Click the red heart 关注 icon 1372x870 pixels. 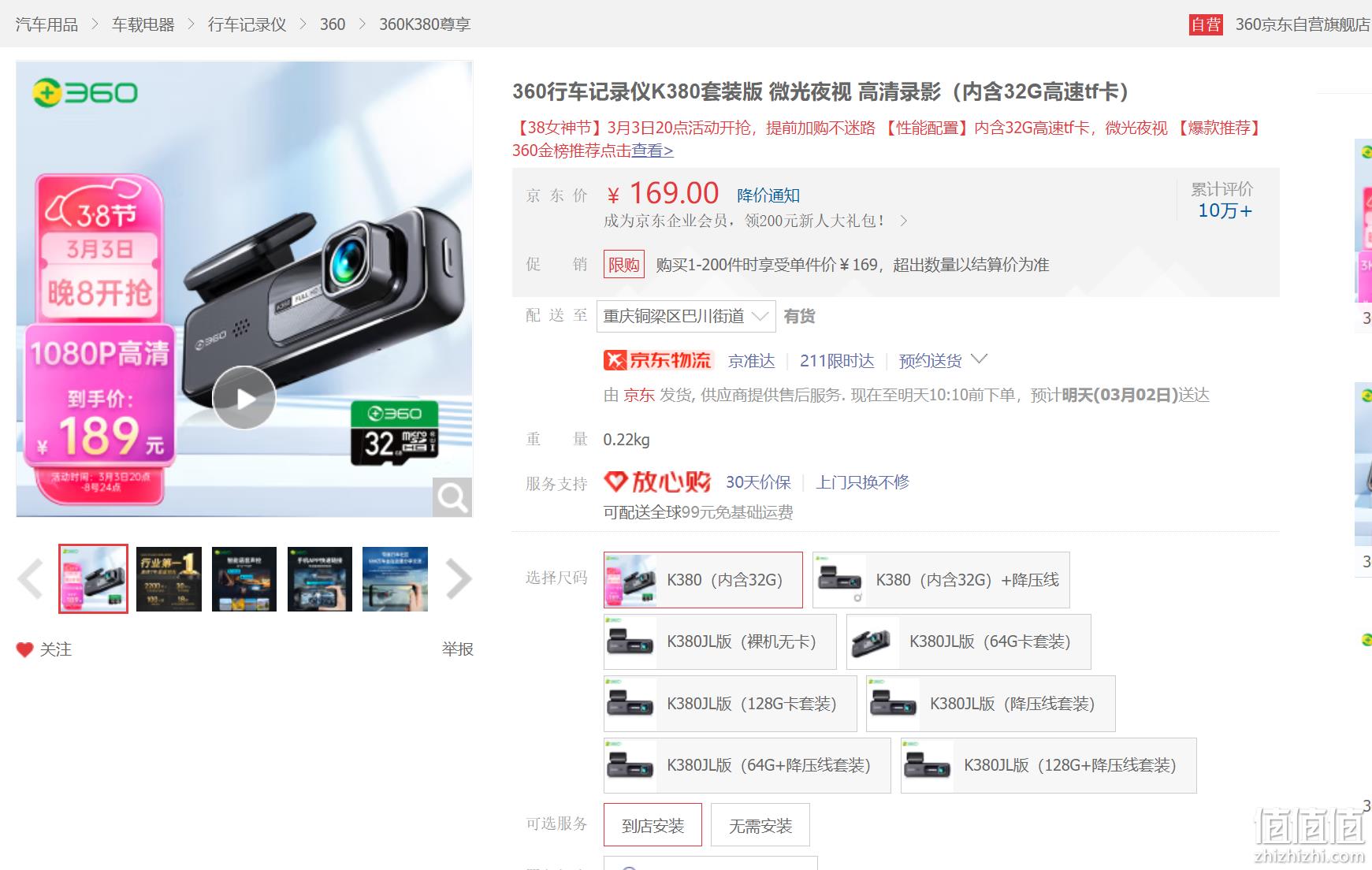pos(25,649)
